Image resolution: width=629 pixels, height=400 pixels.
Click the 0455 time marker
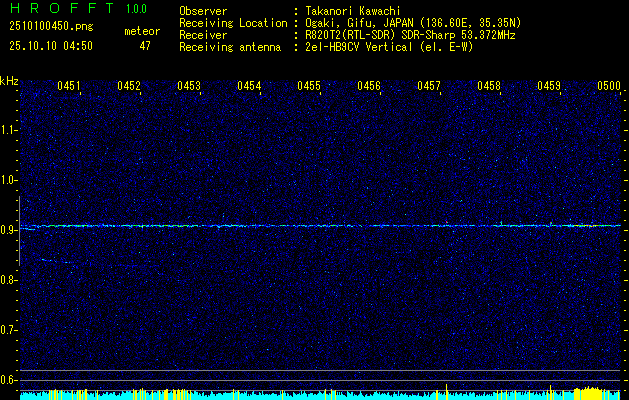pos(309,86)
